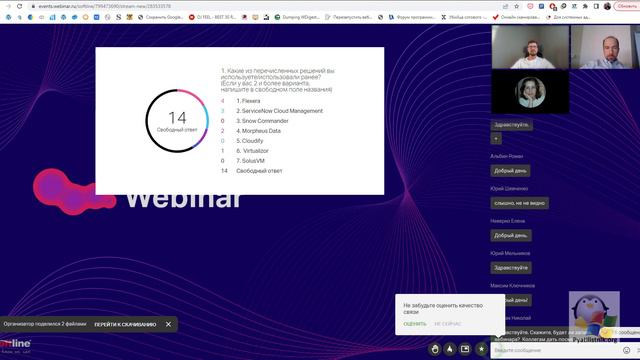Click the chat message input field
The height and width of the screenshot is (360, 640).
coord(555,350)
